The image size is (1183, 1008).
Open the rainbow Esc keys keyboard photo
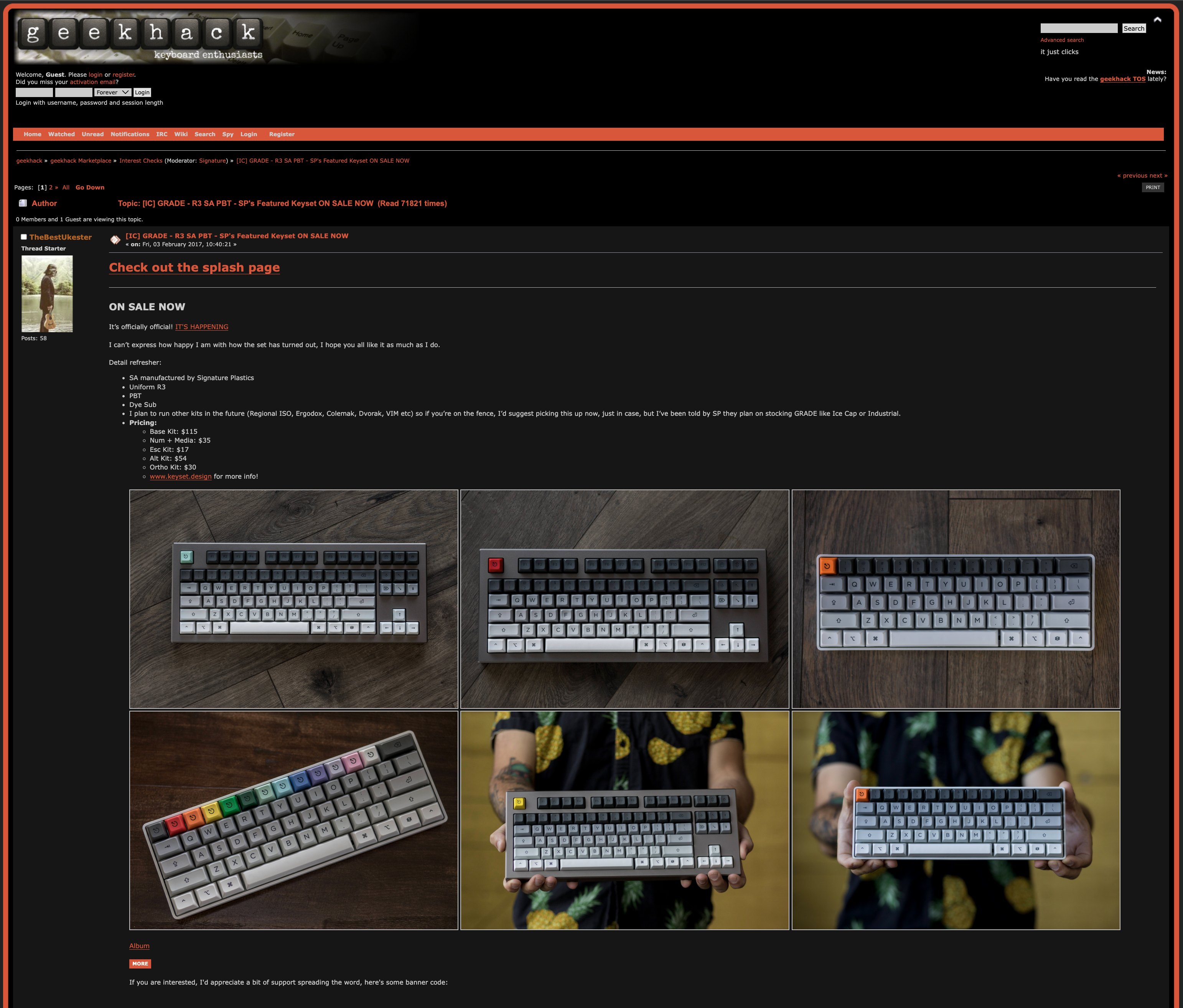coord(293,820)
